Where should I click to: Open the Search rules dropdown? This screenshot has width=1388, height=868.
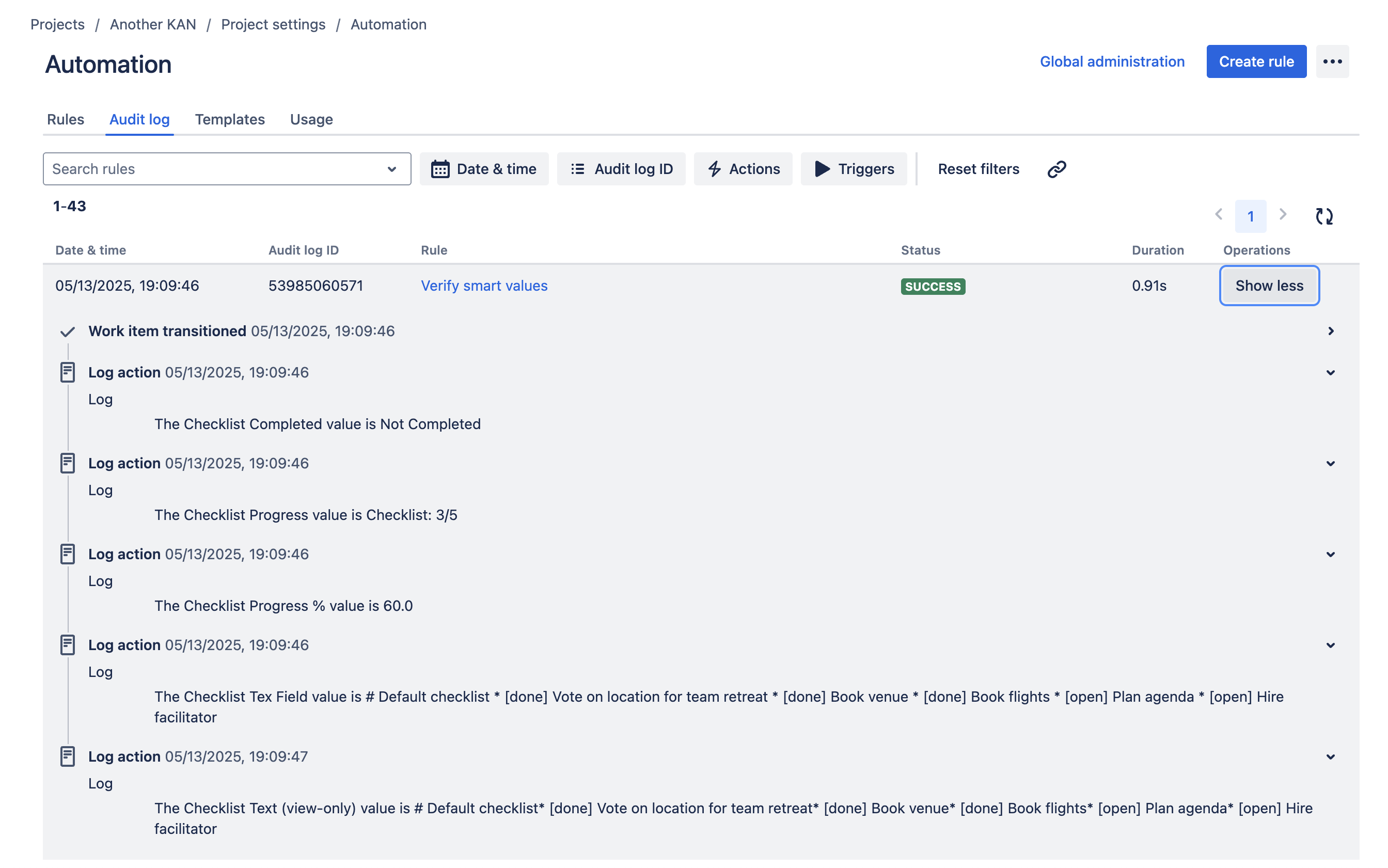point(227,169)
